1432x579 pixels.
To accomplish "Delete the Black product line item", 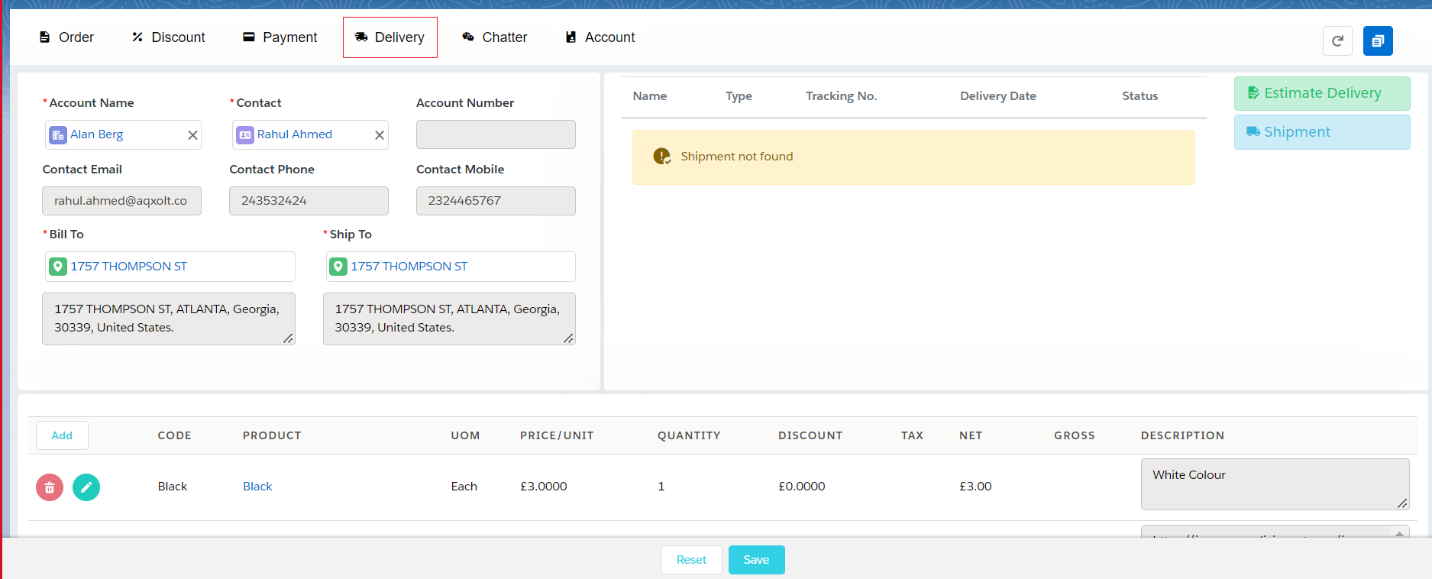I will (x=50, y=487).
